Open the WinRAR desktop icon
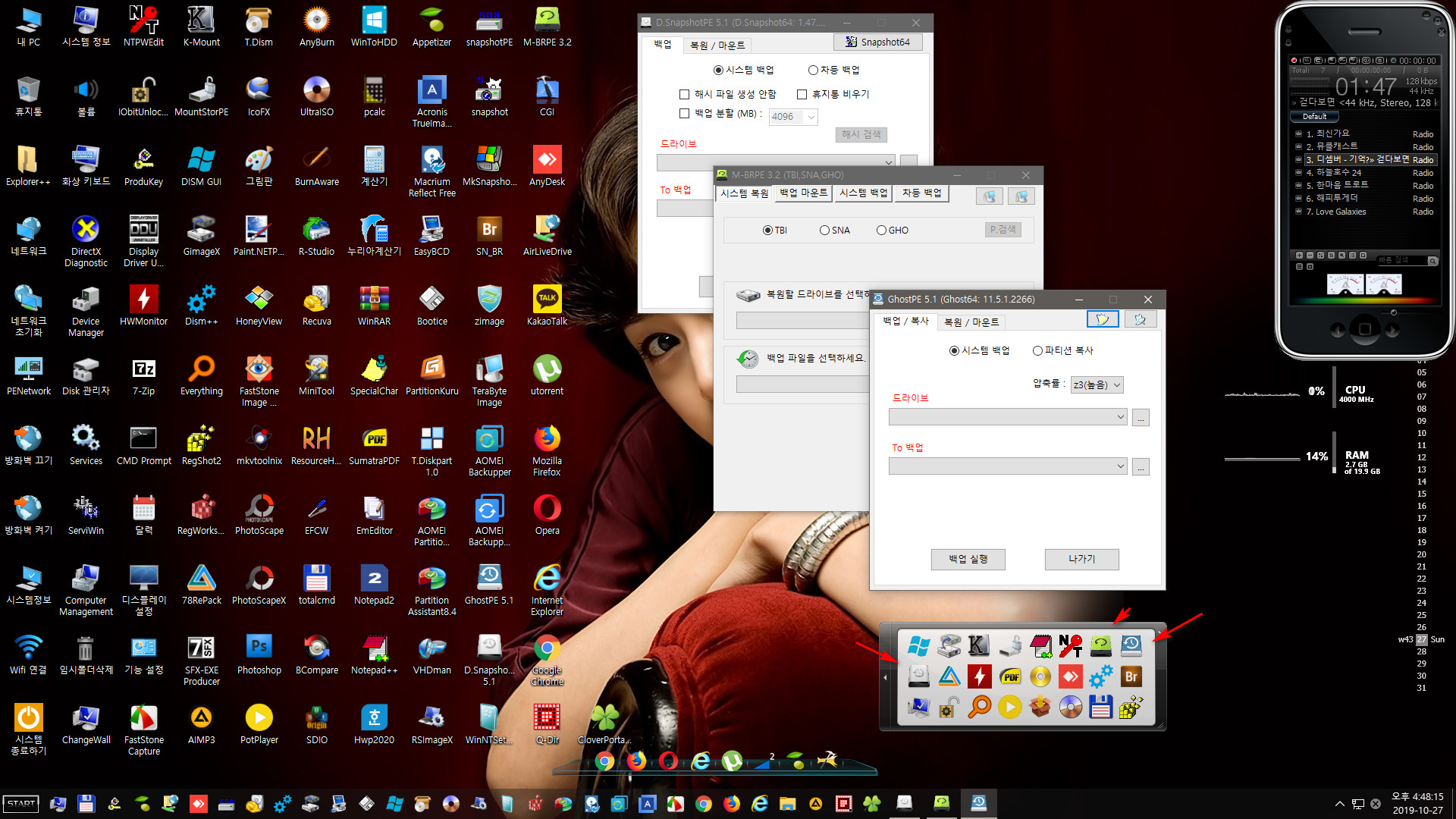Image resolution: width=1456 pixels, height=819 pixels. pos(374,306)
